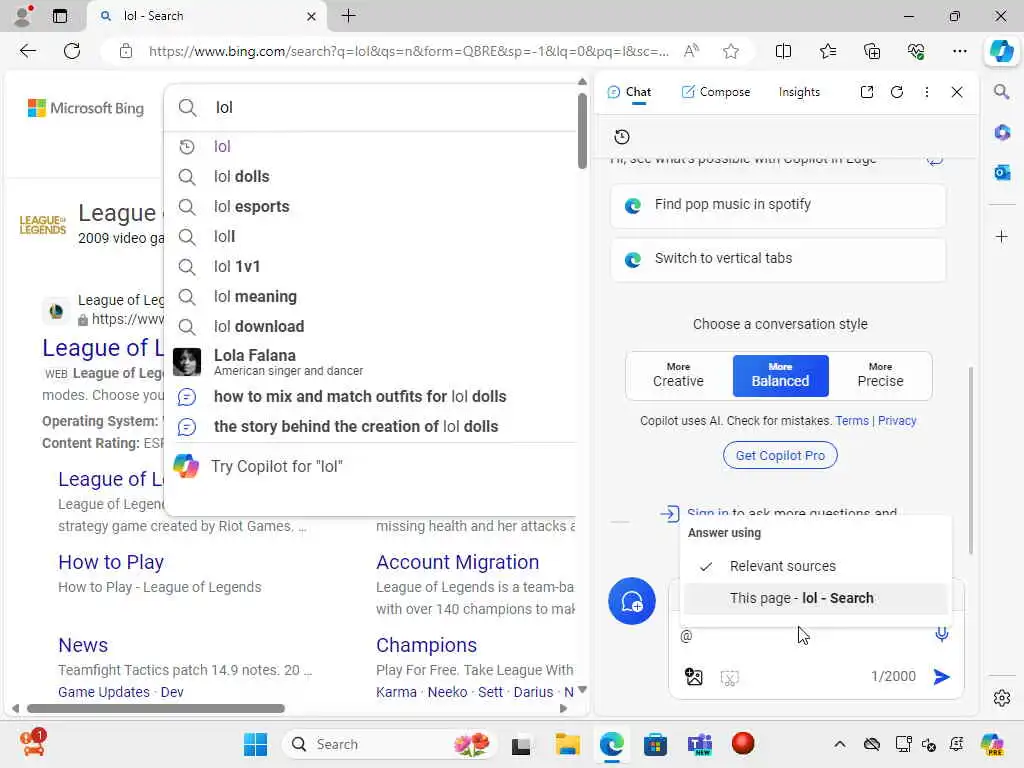Open sidebar settings gear
Screen dimensions: 1024x768
click(1002, 697)
